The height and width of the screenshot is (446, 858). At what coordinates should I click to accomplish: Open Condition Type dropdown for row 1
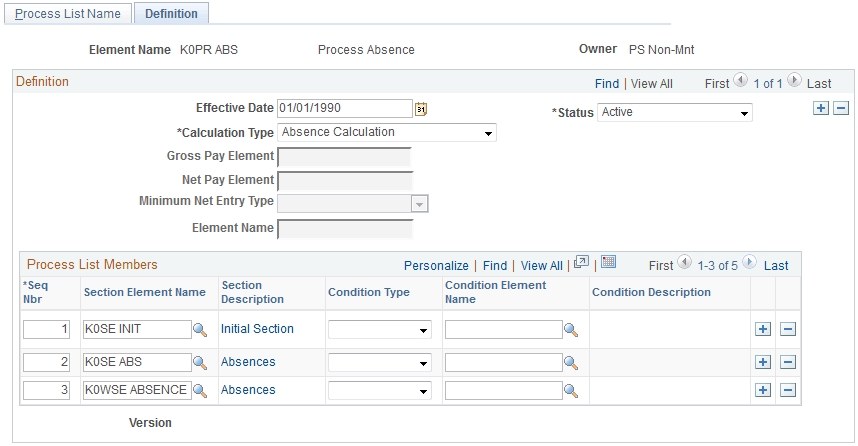(x=379, y=330)
